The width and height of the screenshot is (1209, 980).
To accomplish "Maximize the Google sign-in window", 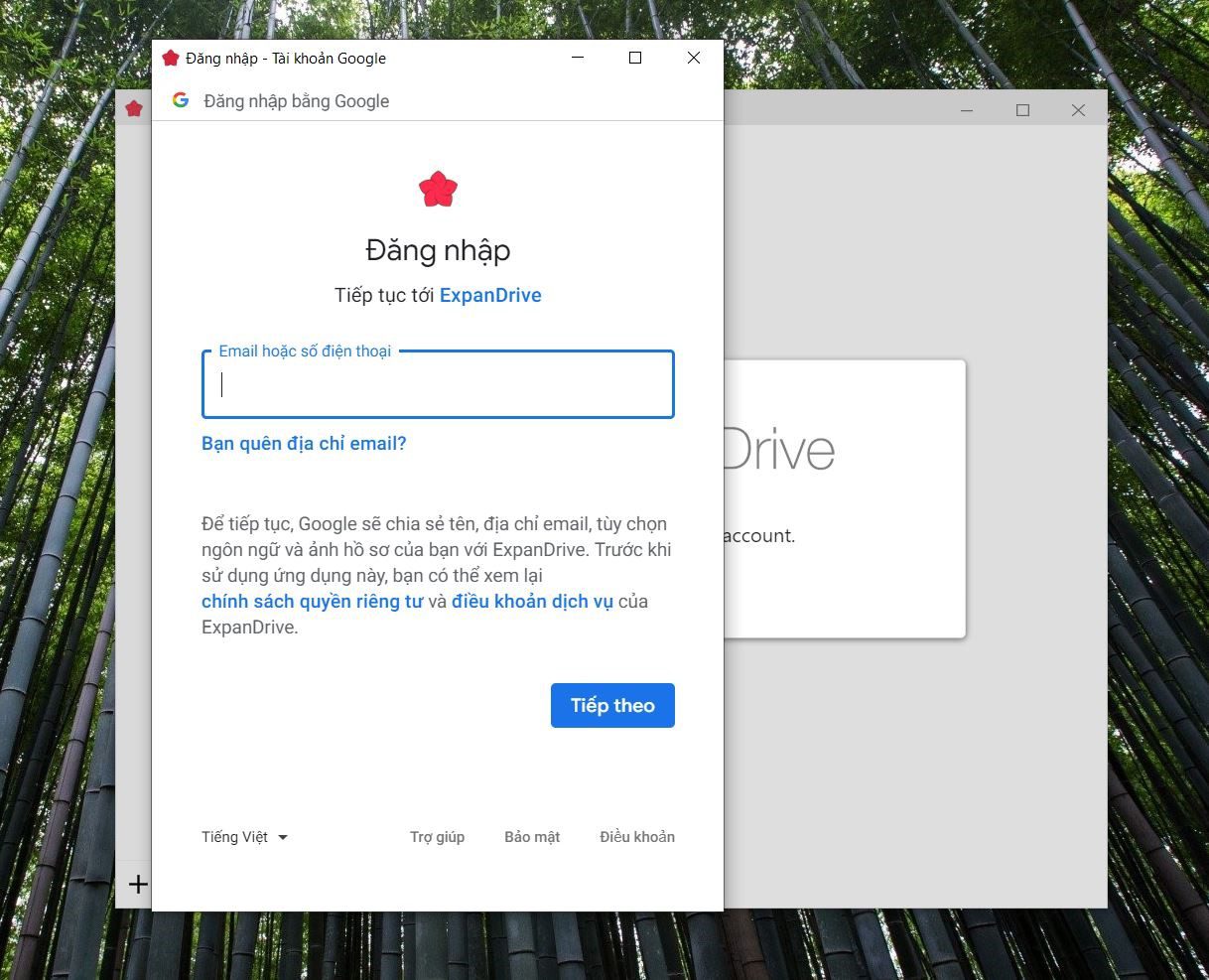I will click(x=635, y=58).
